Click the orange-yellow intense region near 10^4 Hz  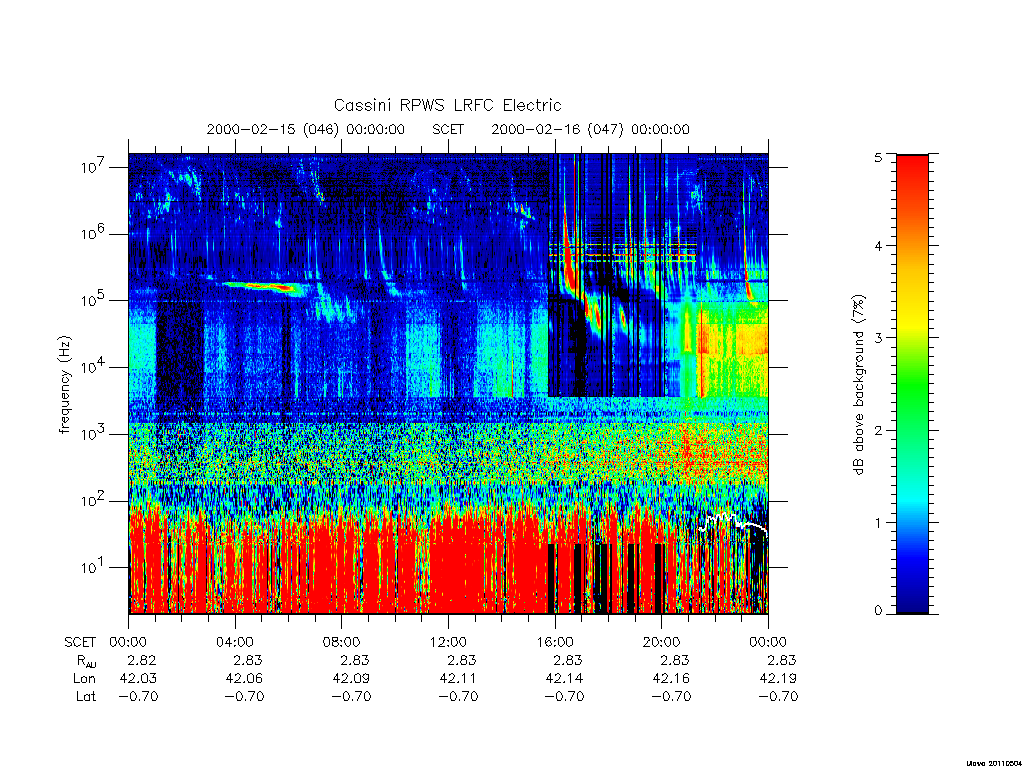click(x=731, y=338)
